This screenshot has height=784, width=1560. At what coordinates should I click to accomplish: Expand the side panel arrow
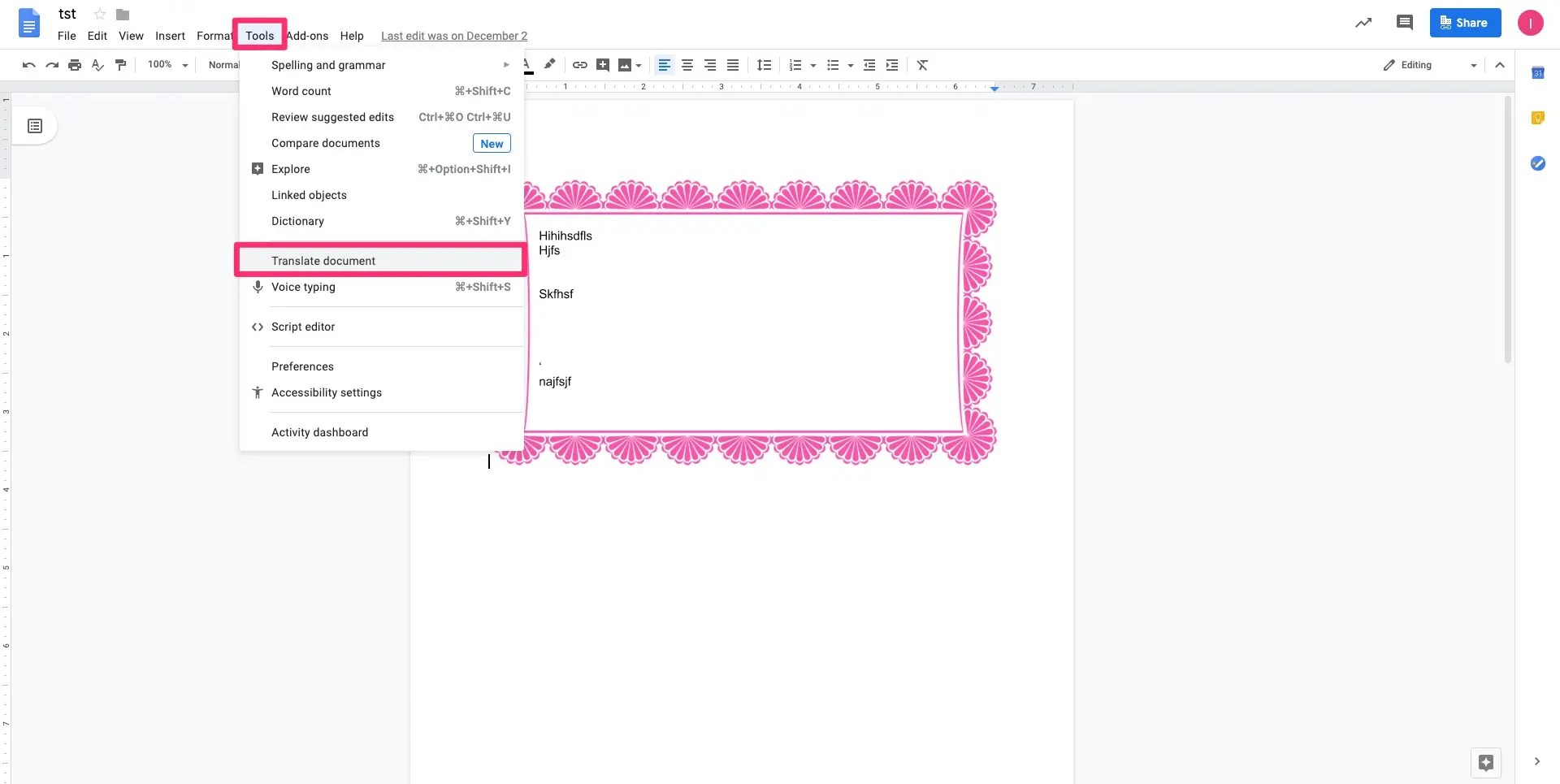(1536, 761)
